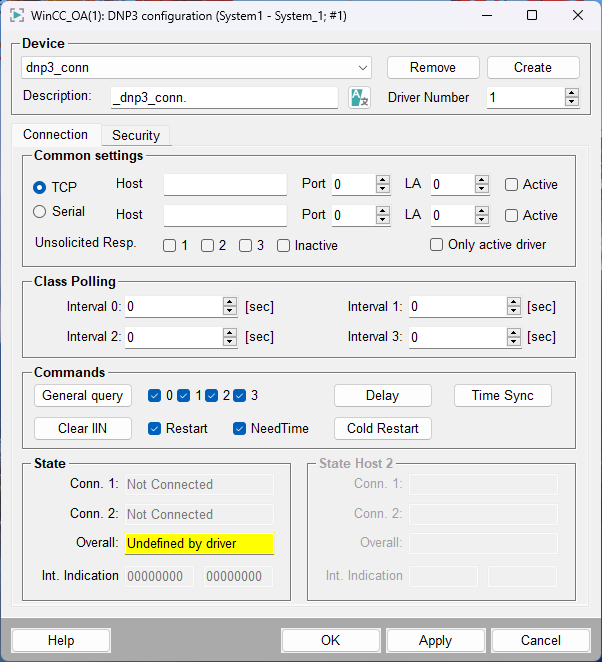Click the Description text field
The width and height of the screenshot is (602, 662).
[224, 98]
